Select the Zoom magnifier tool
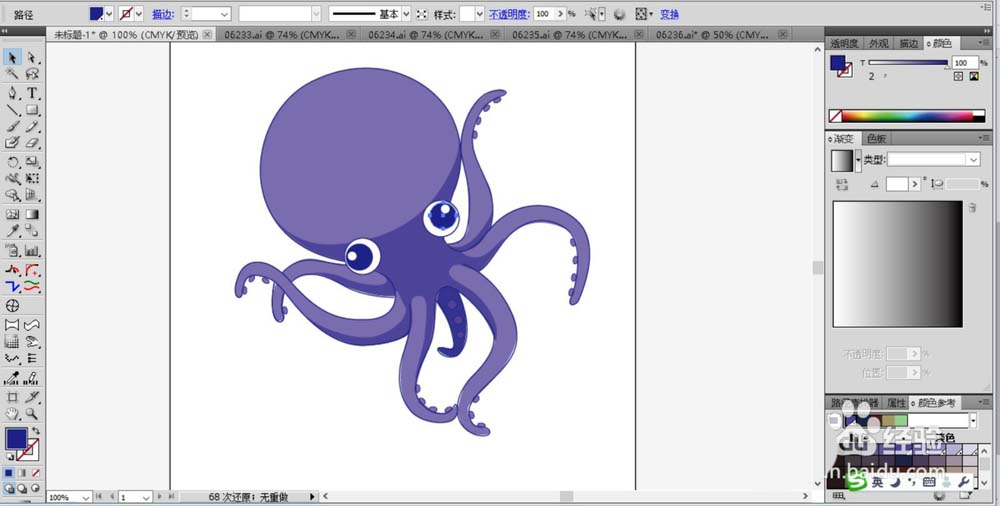1000x506 pixels. 33,413
